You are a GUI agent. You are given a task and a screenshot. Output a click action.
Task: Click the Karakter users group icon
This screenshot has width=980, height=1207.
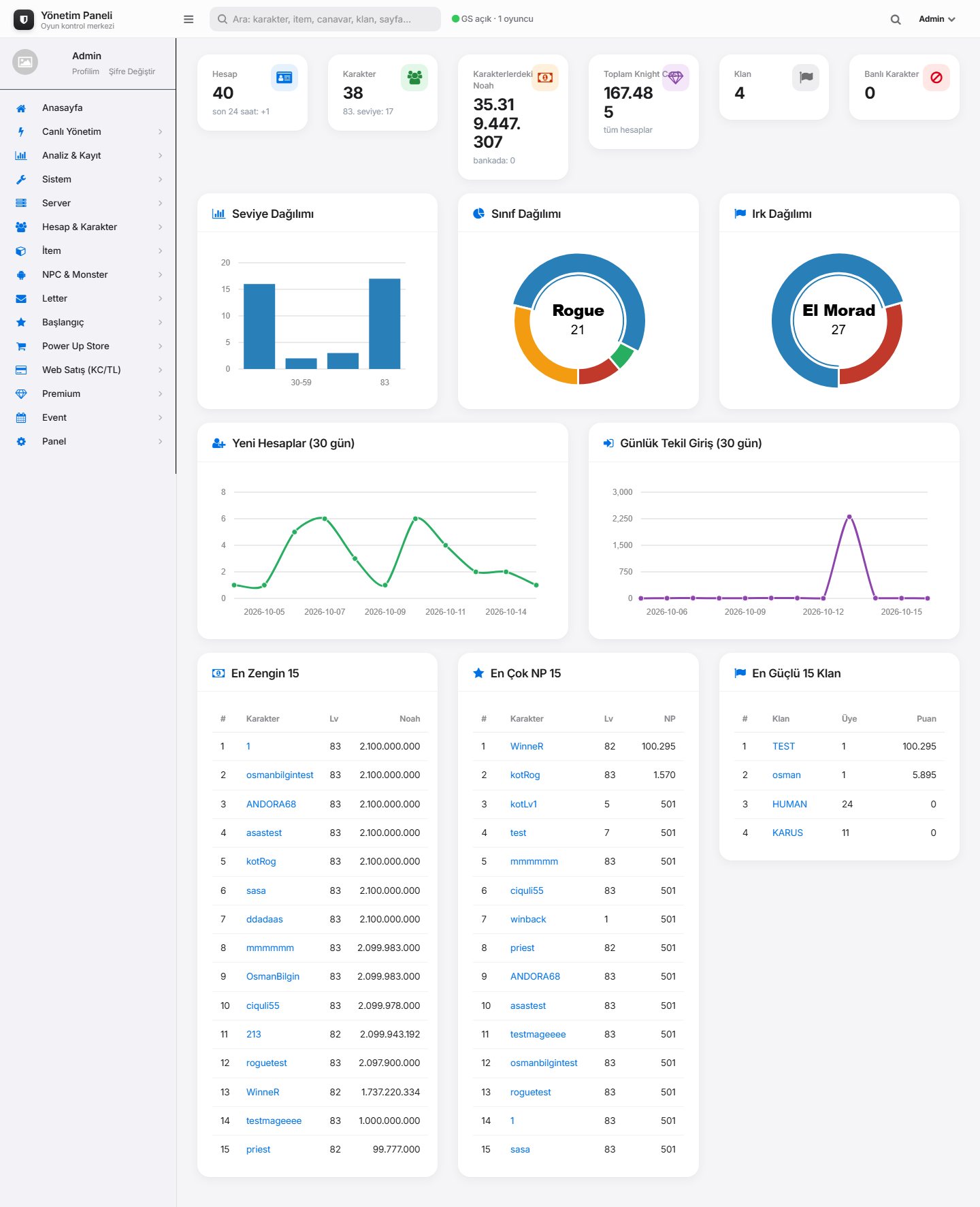(x=414, y=78)
